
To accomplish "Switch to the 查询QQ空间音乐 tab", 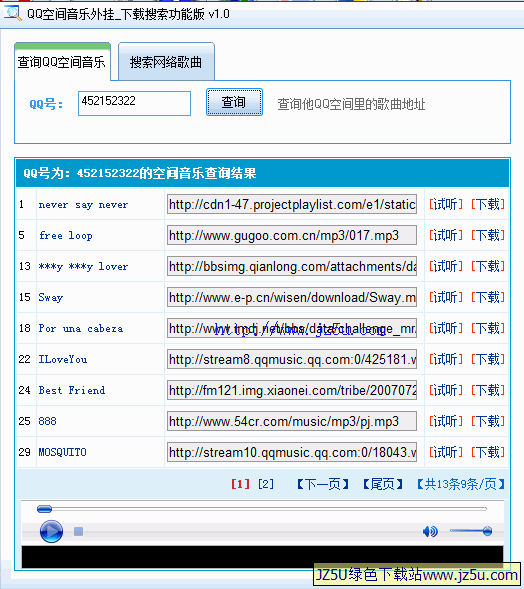I will tap(62, 62).
